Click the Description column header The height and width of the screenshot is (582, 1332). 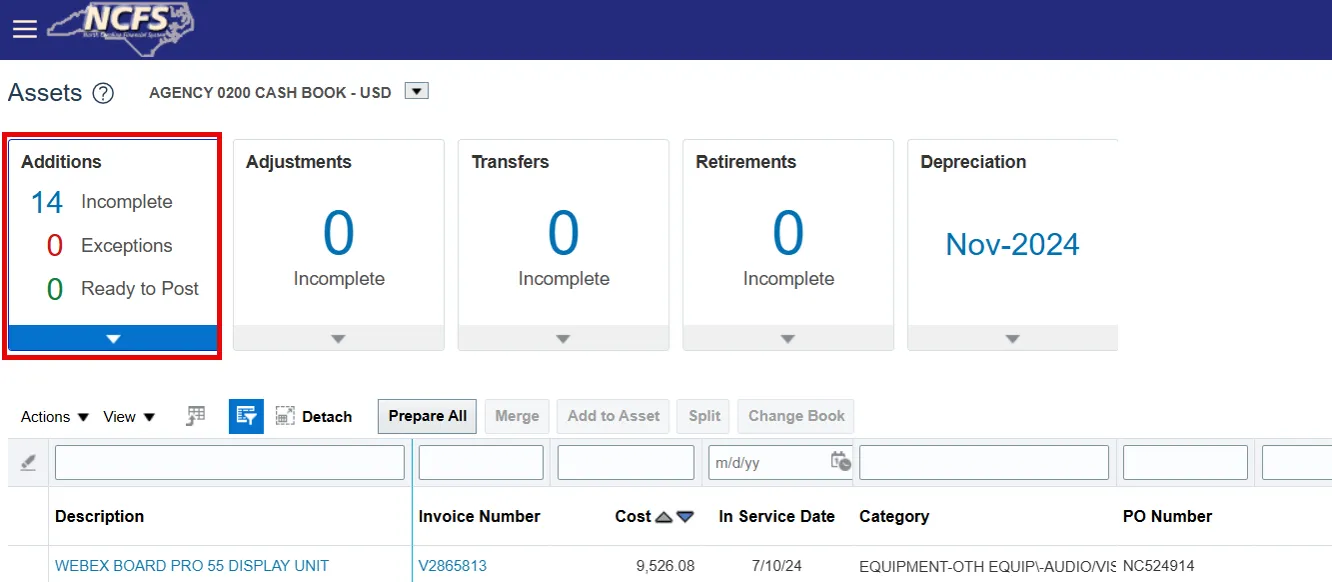[x=99, y=517]
